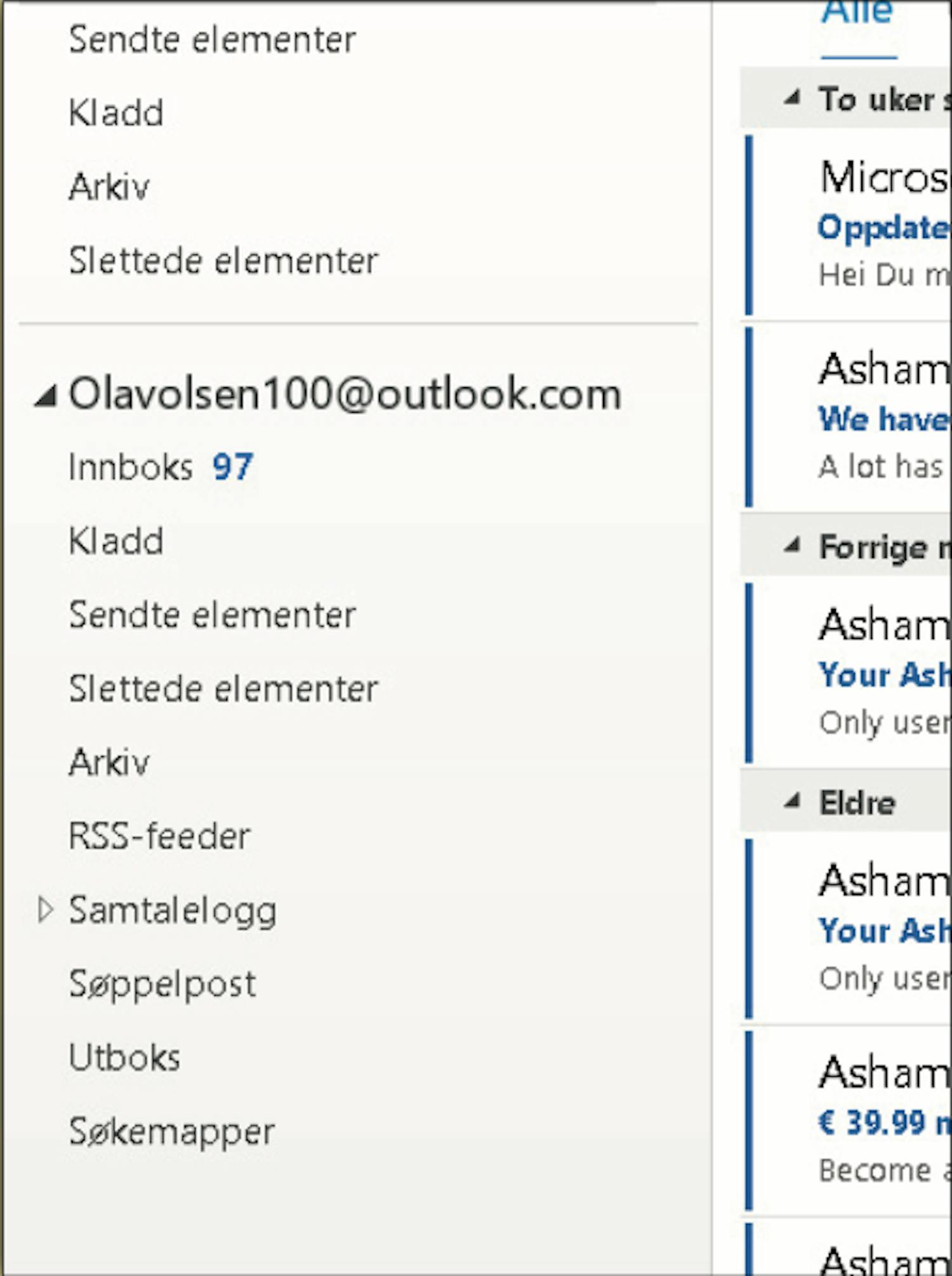Open the Utboks folder

[x=124, y=1057]
